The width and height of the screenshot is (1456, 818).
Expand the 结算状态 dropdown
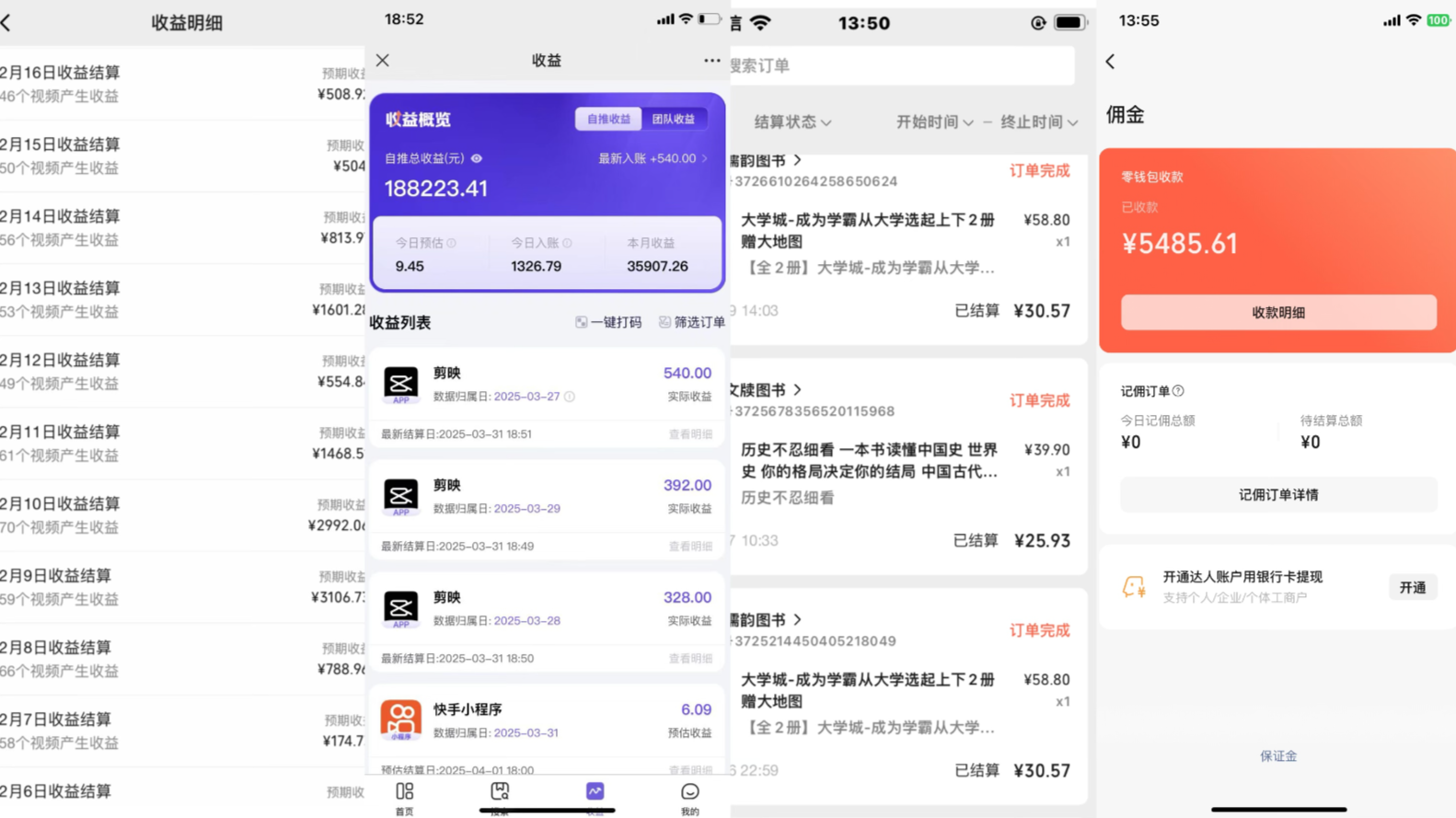click(792, 121)
